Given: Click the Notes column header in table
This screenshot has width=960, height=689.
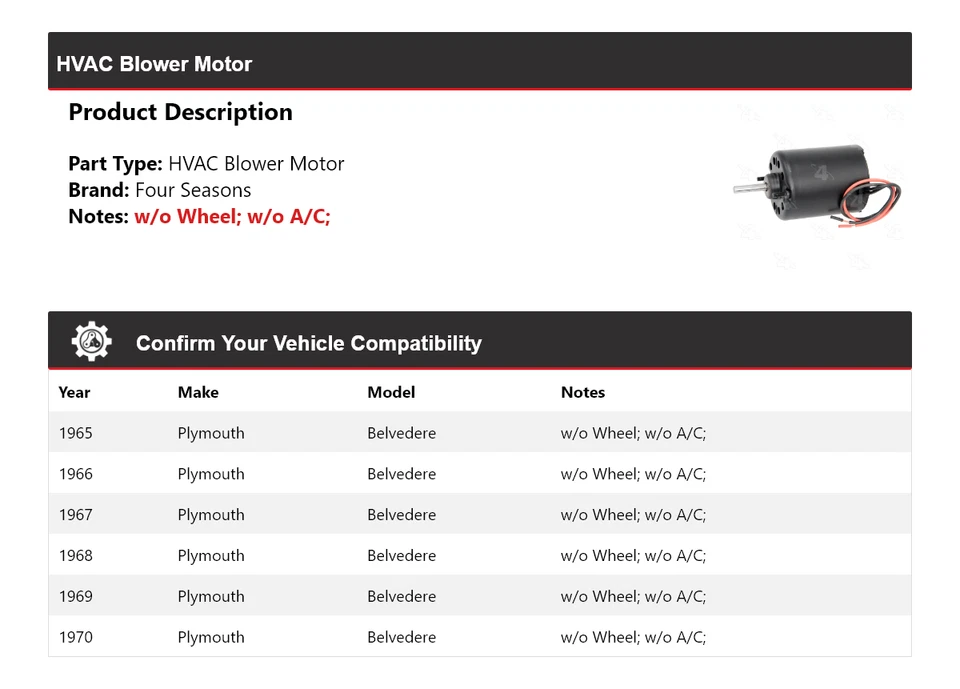Looking at the screenshot, I should 583,392.
